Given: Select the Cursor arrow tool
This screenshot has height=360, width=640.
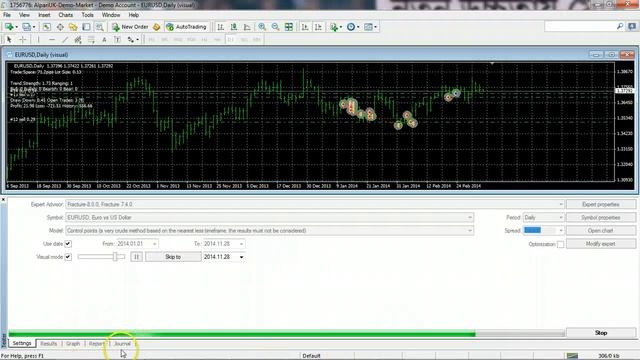Looking at the screenshot, I should pos(9,40).
